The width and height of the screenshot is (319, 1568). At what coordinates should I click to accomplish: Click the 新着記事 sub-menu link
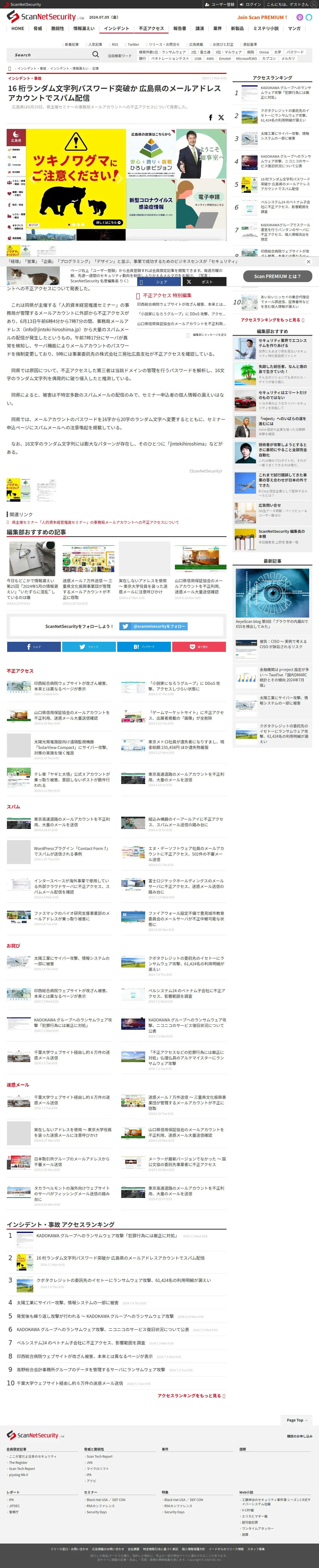point(71,44)
